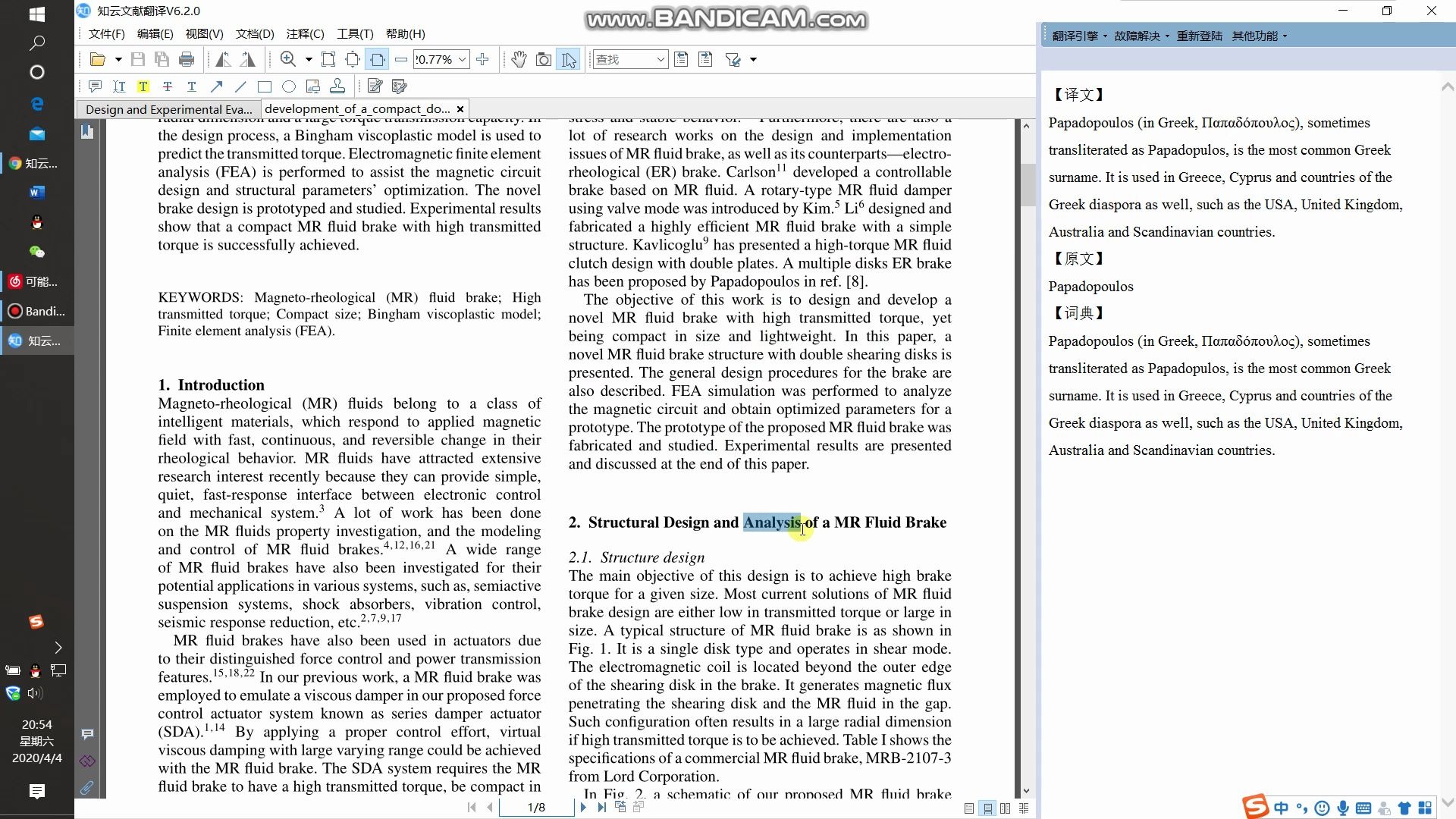Select the zoom-in magnifier tool
This screenshot has width=1456, height=819.
[288, 59]
